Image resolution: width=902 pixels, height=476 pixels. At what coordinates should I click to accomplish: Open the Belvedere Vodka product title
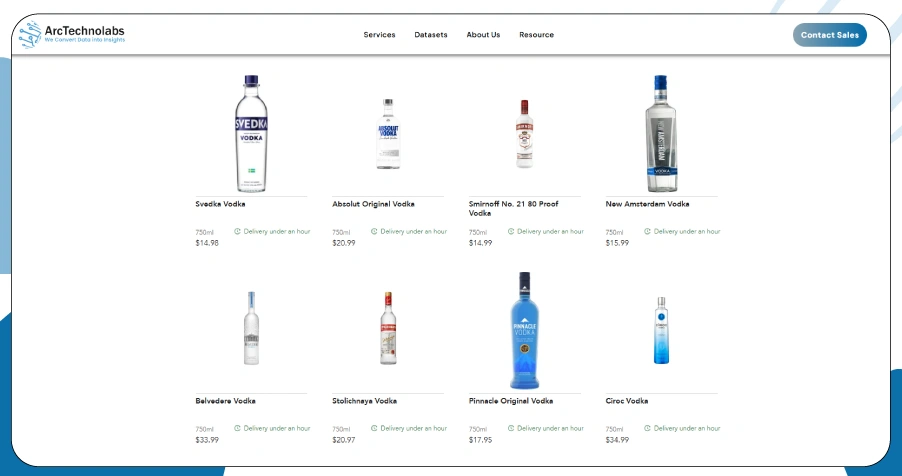225,401
